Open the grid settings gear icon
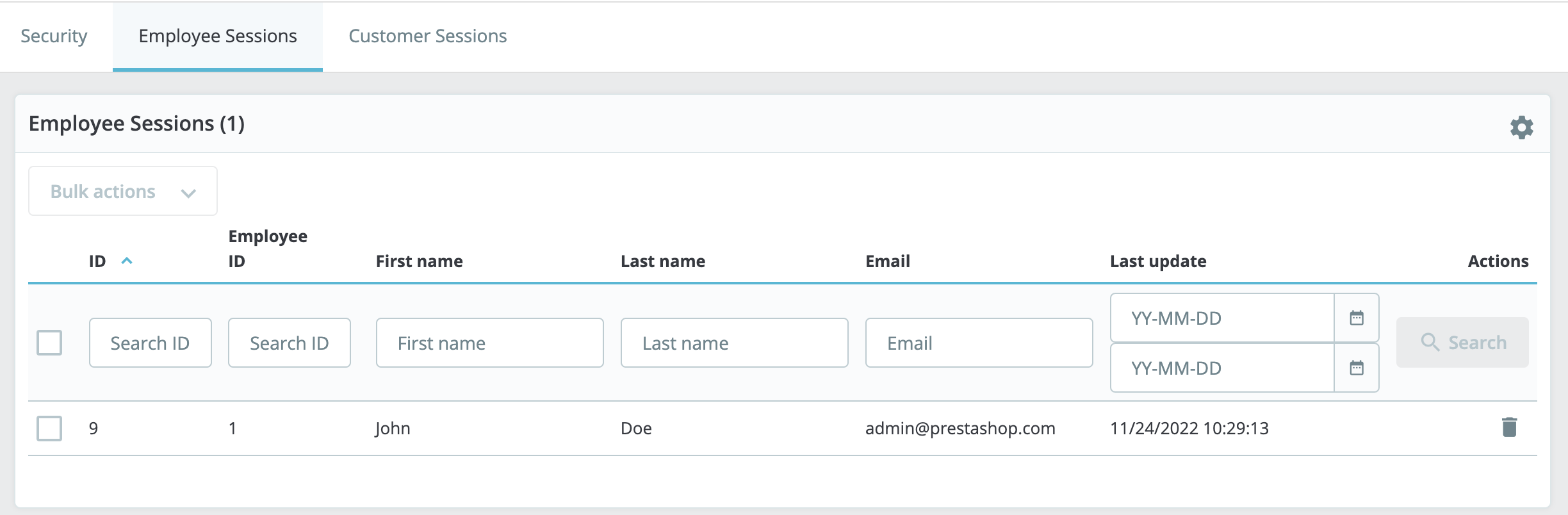 (1521, 127)
